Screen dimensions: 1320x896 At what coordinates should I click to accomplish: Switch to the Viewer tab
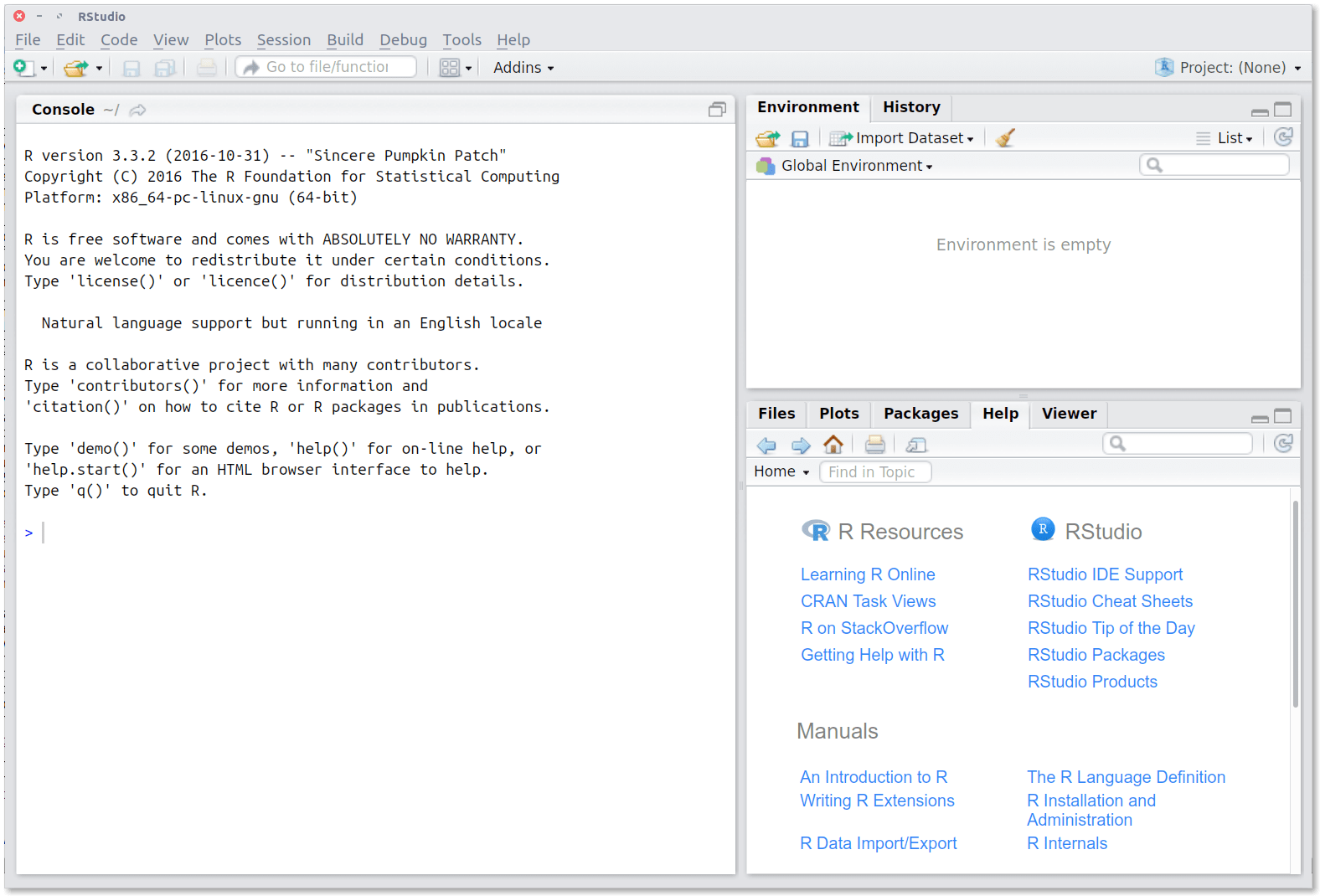coord(1069,414)
